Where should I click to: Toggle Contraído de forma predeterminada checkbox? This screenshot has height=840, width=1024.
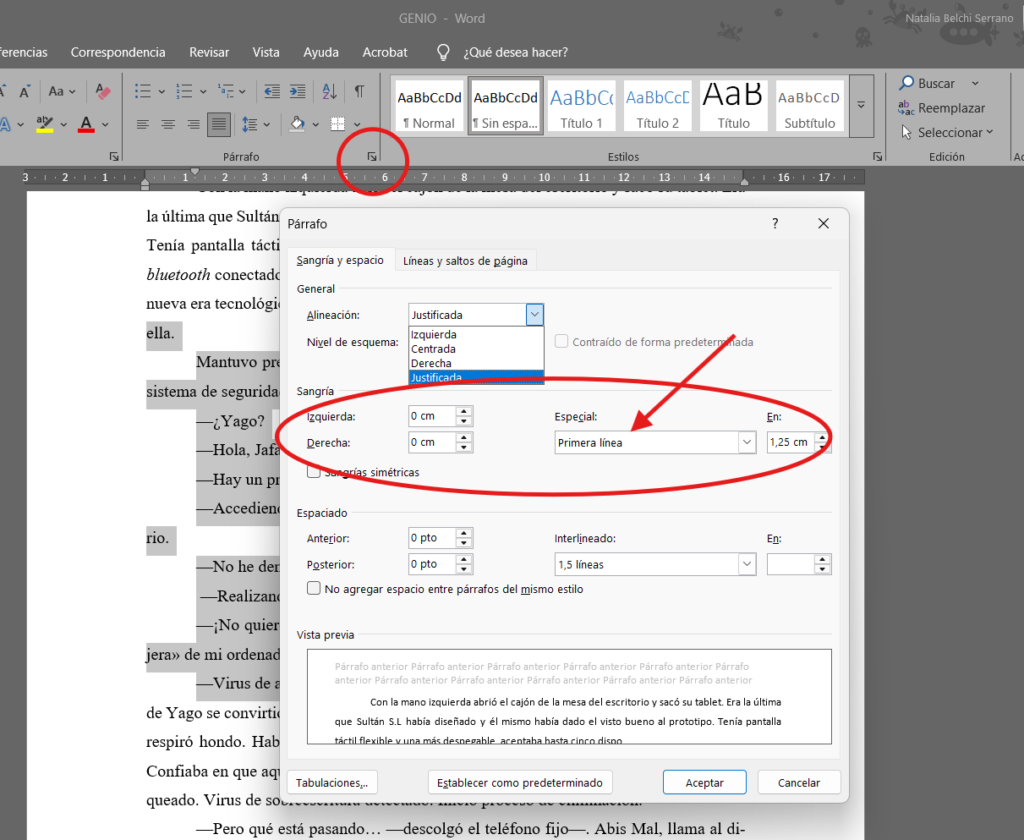[561, 341]
